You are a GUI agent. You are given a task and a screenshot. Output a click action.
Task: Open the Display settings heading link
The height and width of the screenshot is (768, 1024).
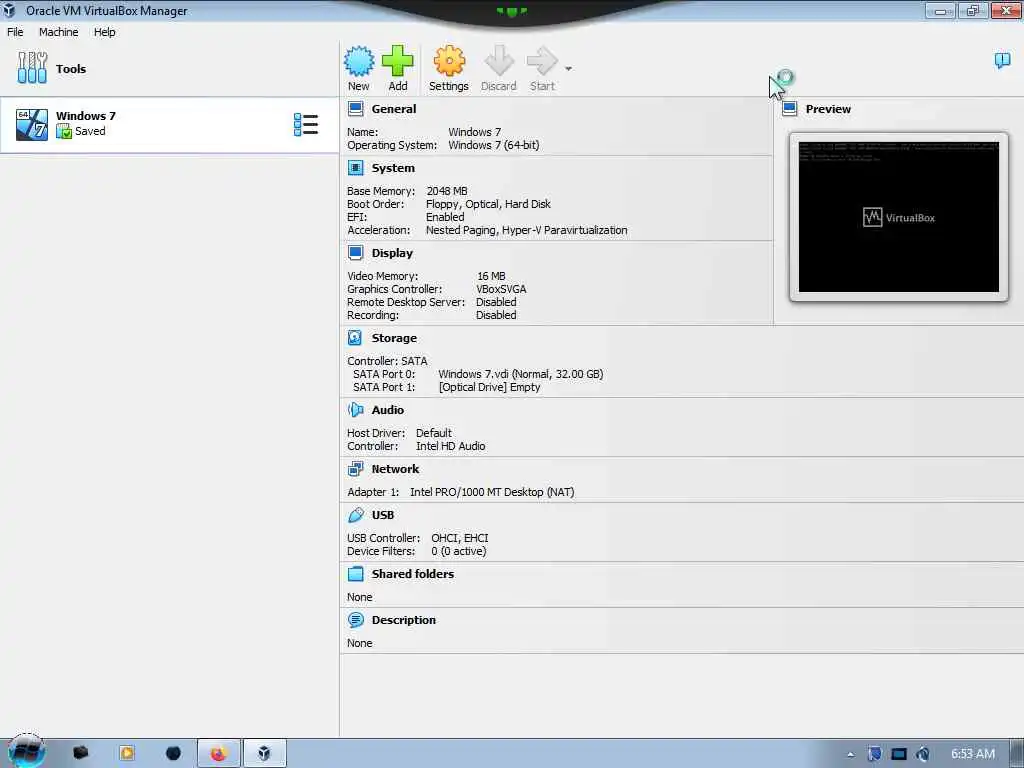(x=392, y=253)
